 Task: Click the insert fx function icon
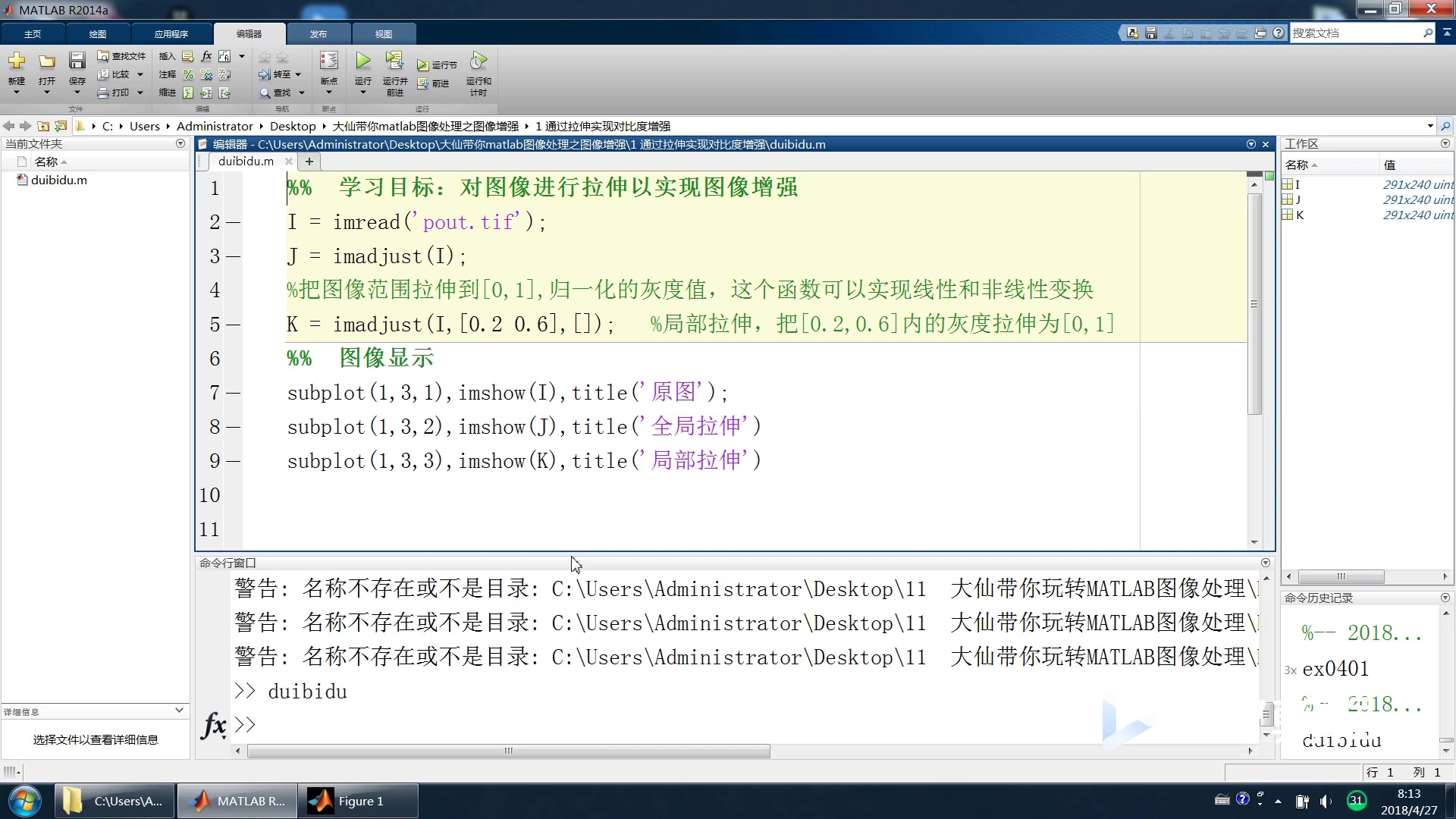206,56
